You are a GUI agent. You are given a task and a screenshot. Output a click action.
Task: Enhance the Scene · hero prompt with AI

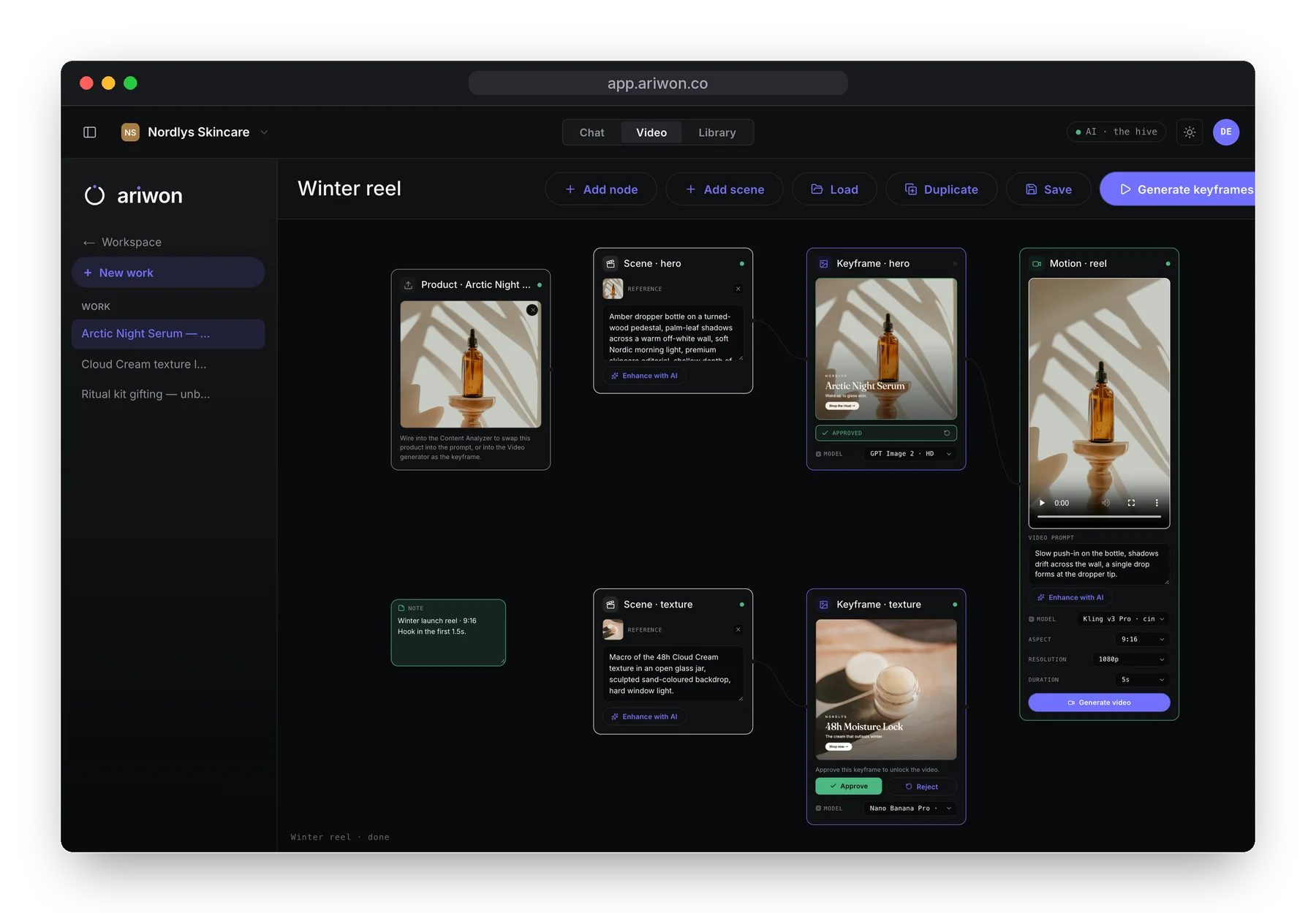coord(644,376)
